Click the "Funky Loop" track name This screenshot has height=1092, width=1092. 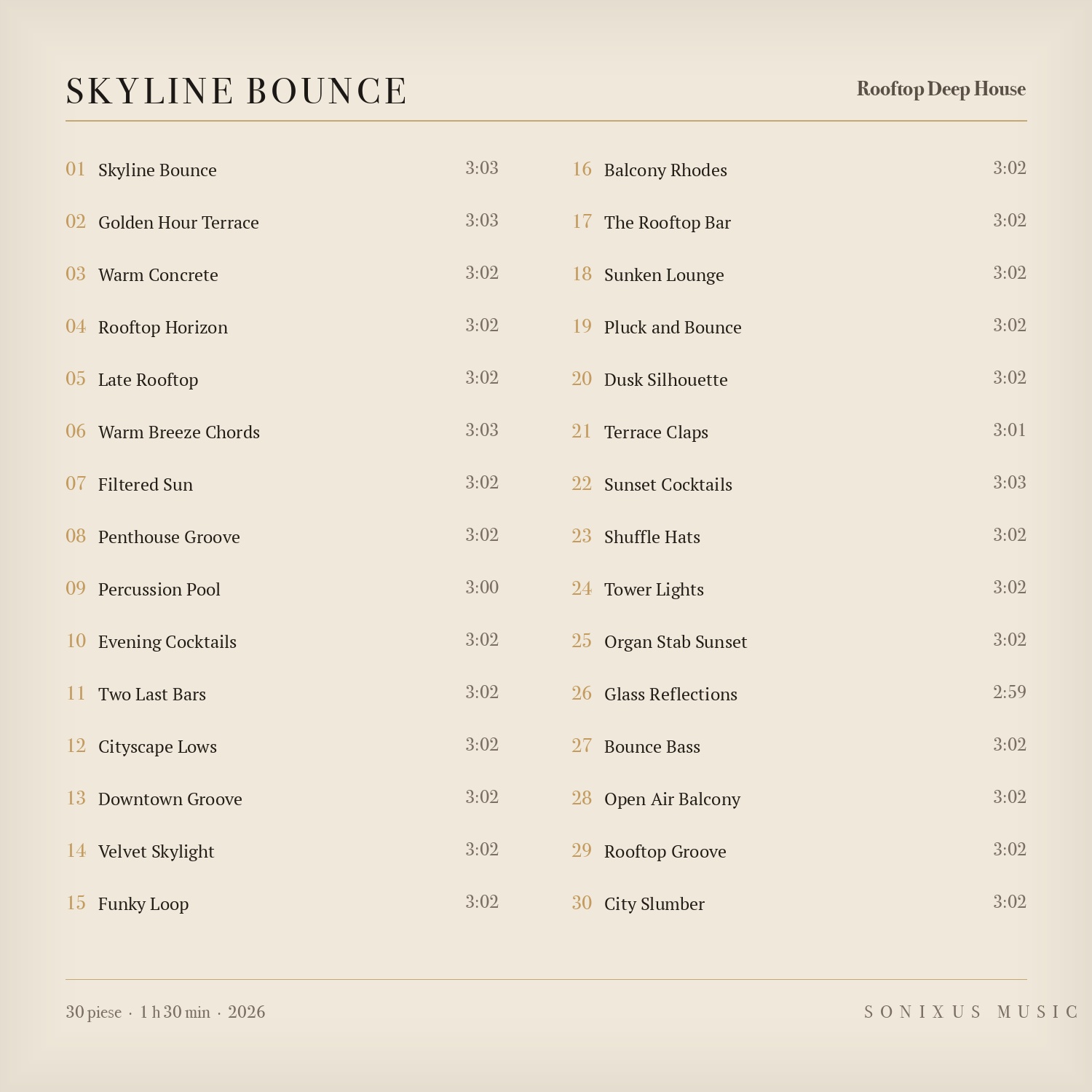click(143, 904)
